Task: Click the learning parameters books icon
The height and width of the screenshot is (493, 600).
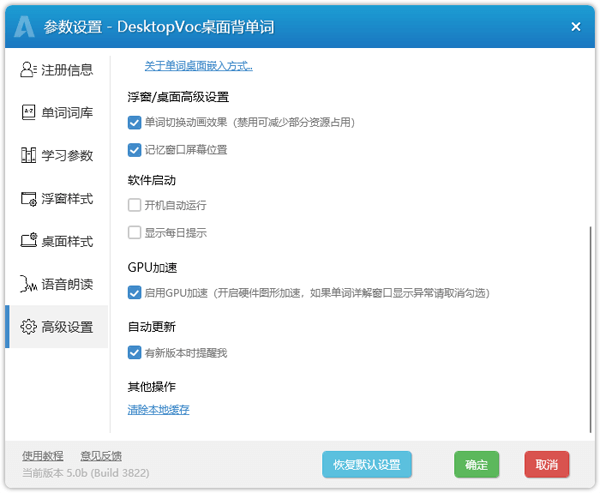Action: click(28, 155)
